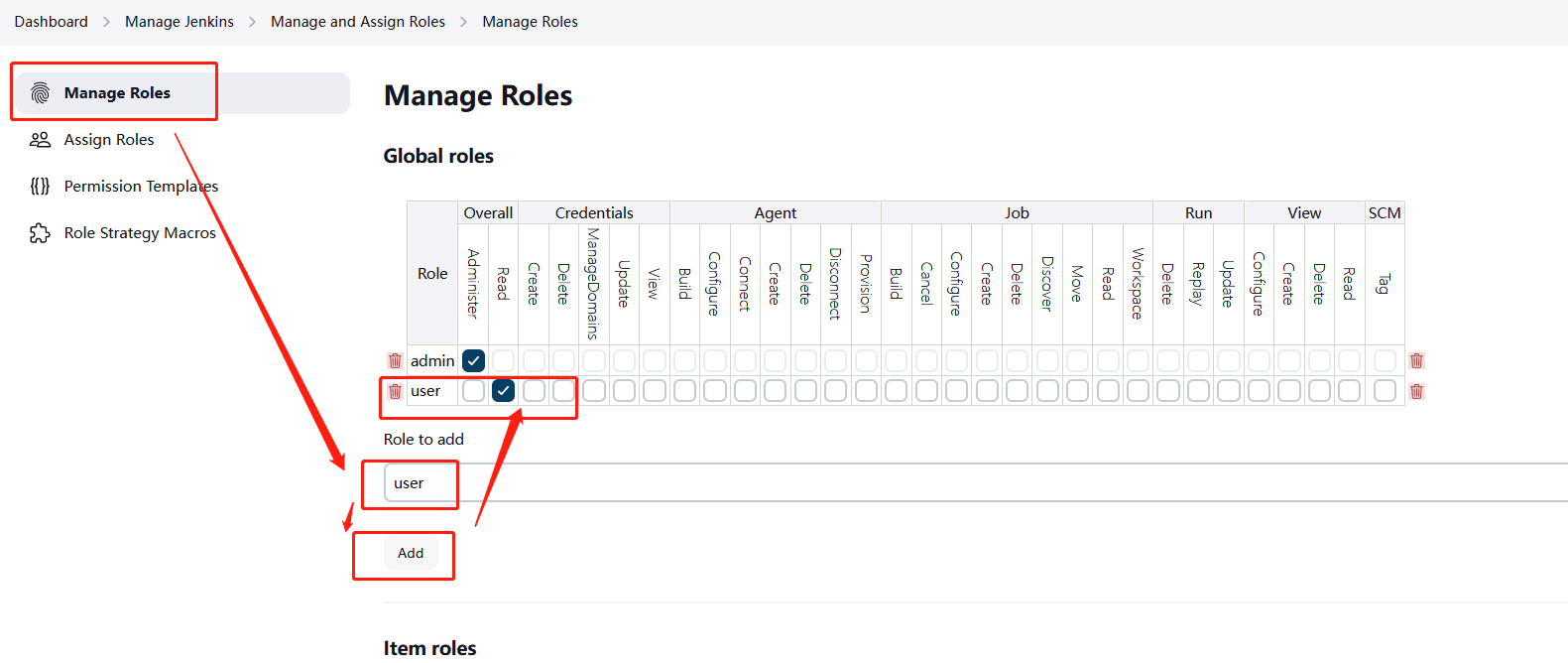The height and width of the screenshot is (663, 1568).
Task: Click the Permission Templates braces icon
Action: 40,187
